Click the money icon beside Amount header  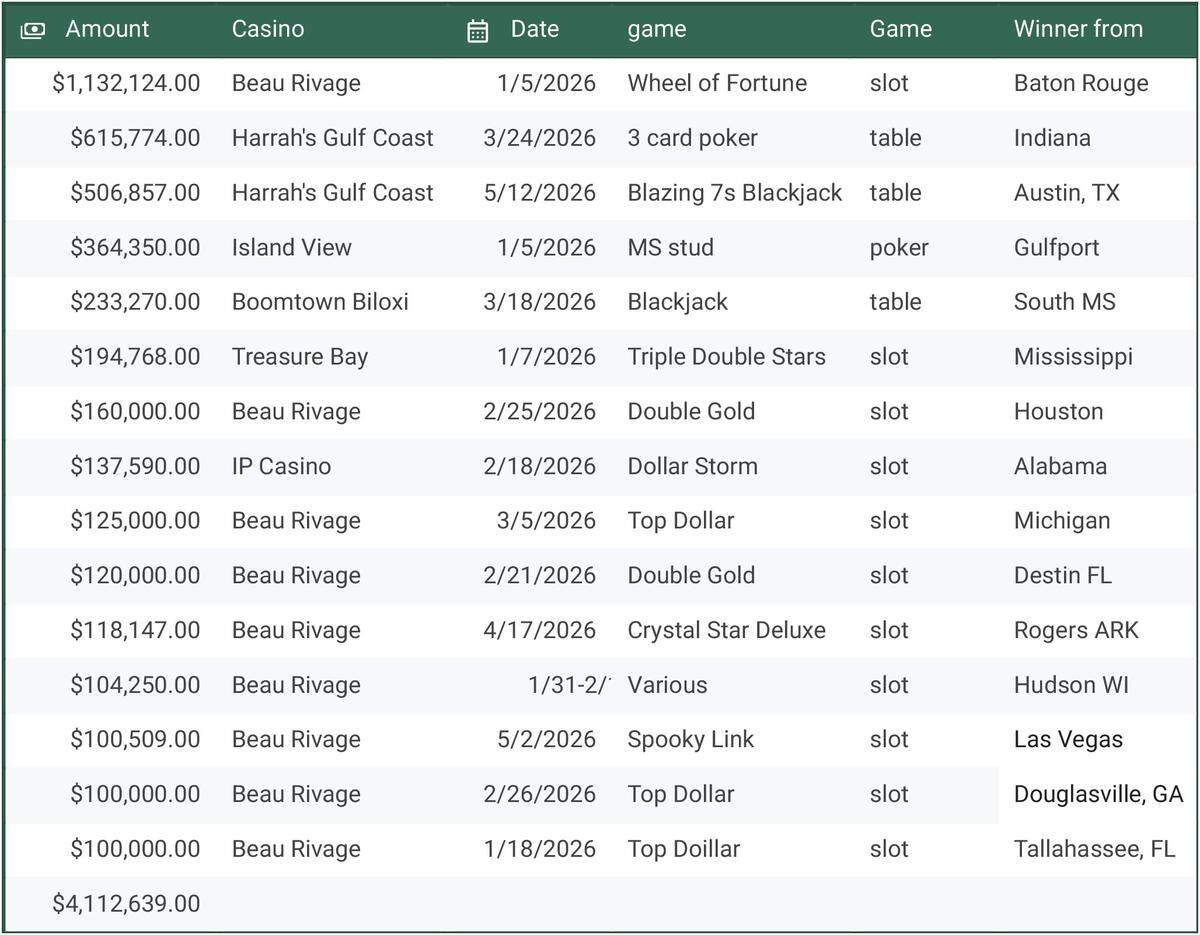click(32, 30)
